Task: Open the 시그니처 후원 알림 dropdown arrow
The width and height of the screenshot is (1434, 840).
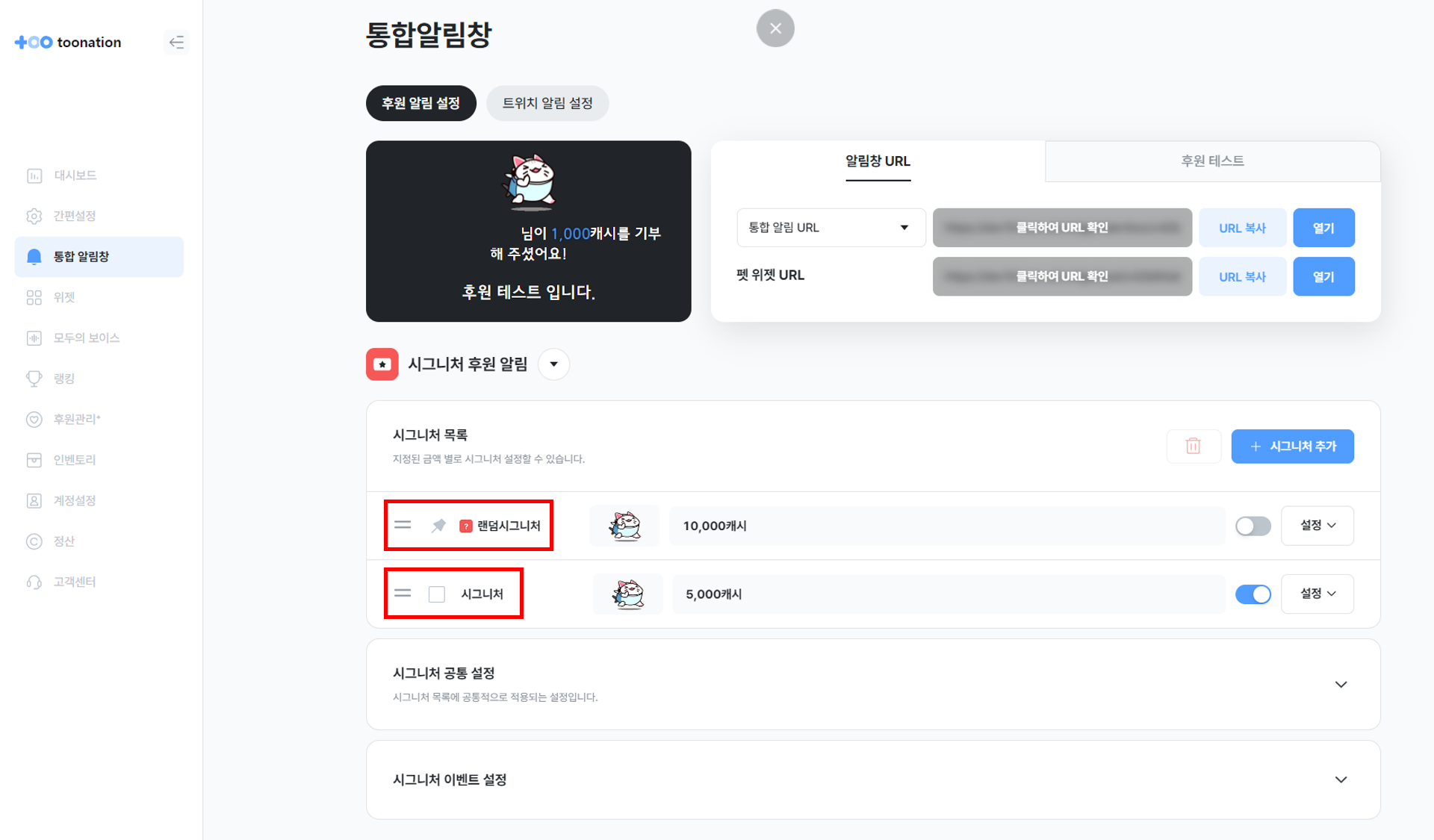Action: (553, 364)
